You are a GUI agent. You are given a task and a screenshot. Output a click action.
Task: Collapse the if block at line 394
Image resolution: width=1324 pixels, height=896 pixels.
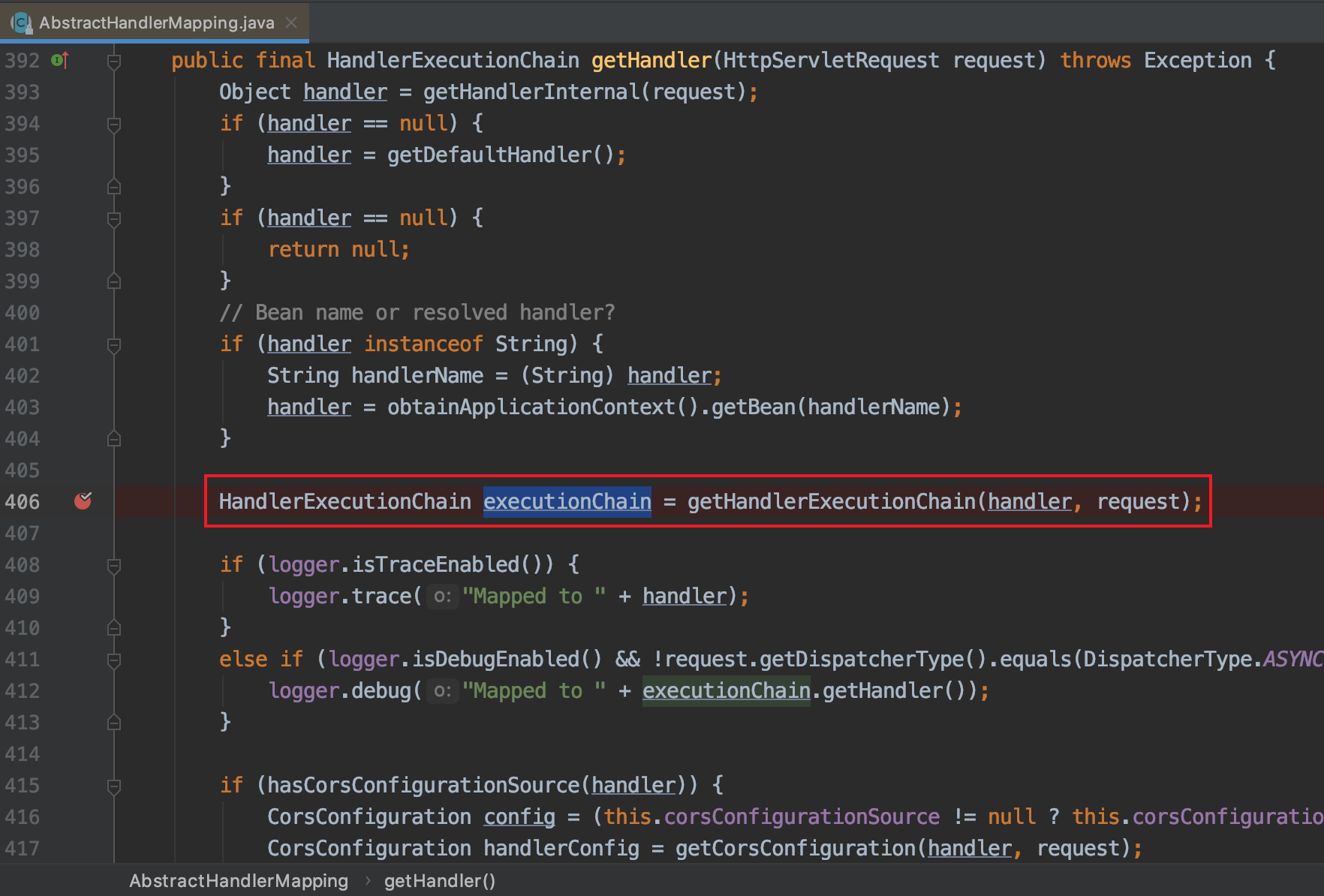[114, 124]
